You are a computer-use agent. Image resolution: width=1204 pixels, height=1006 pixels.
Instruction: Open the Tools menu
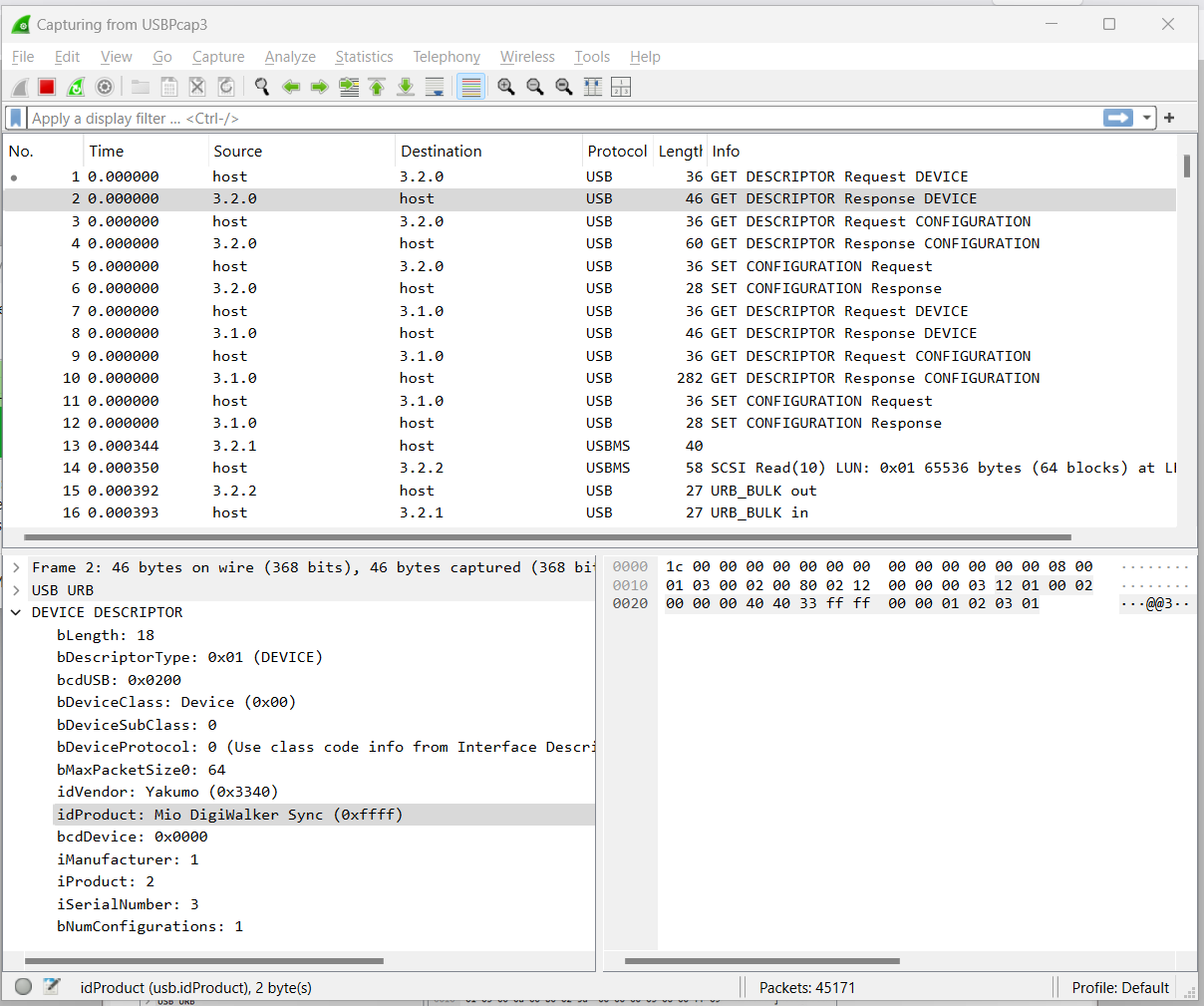point(592,57)
